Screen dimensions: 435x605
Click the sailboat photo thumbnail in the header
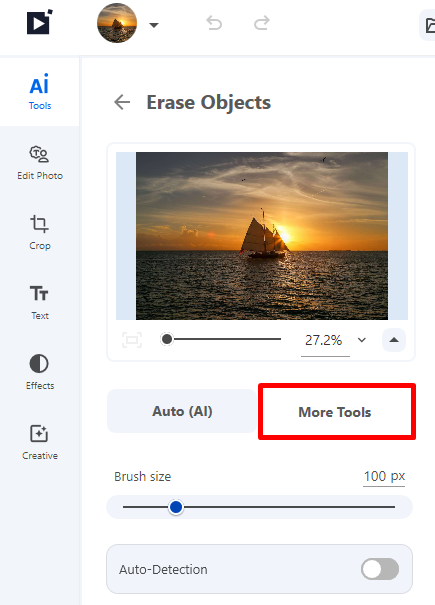(117, 23)
